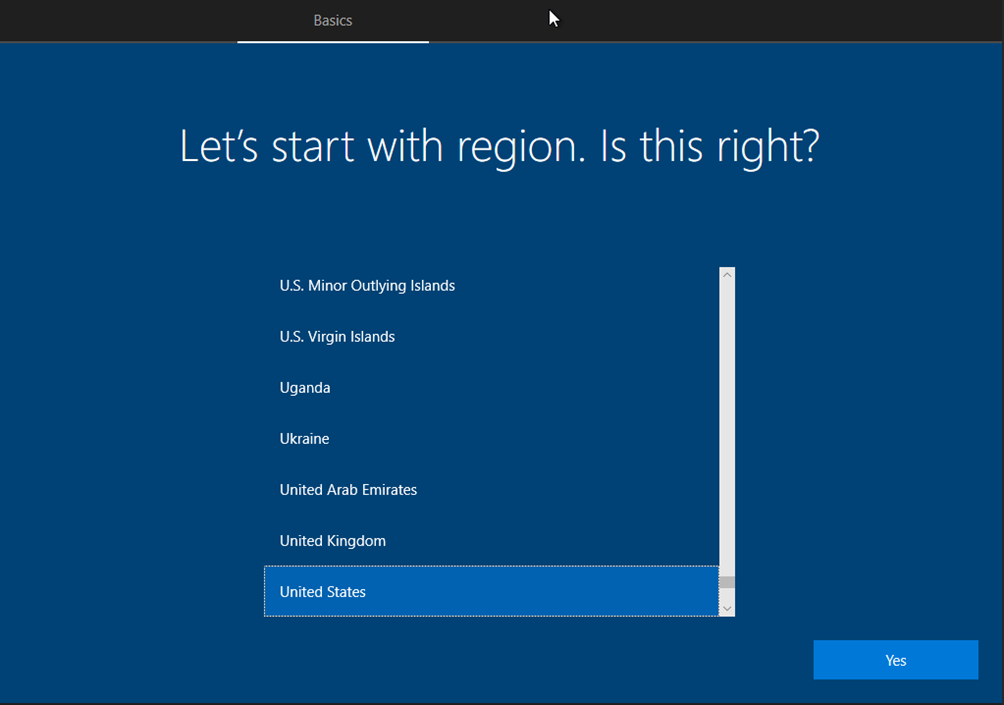Pick U.S. Minor Outlying Islands
The width and height of the screenshot is (1004, 705).
[x=491, y=286]
